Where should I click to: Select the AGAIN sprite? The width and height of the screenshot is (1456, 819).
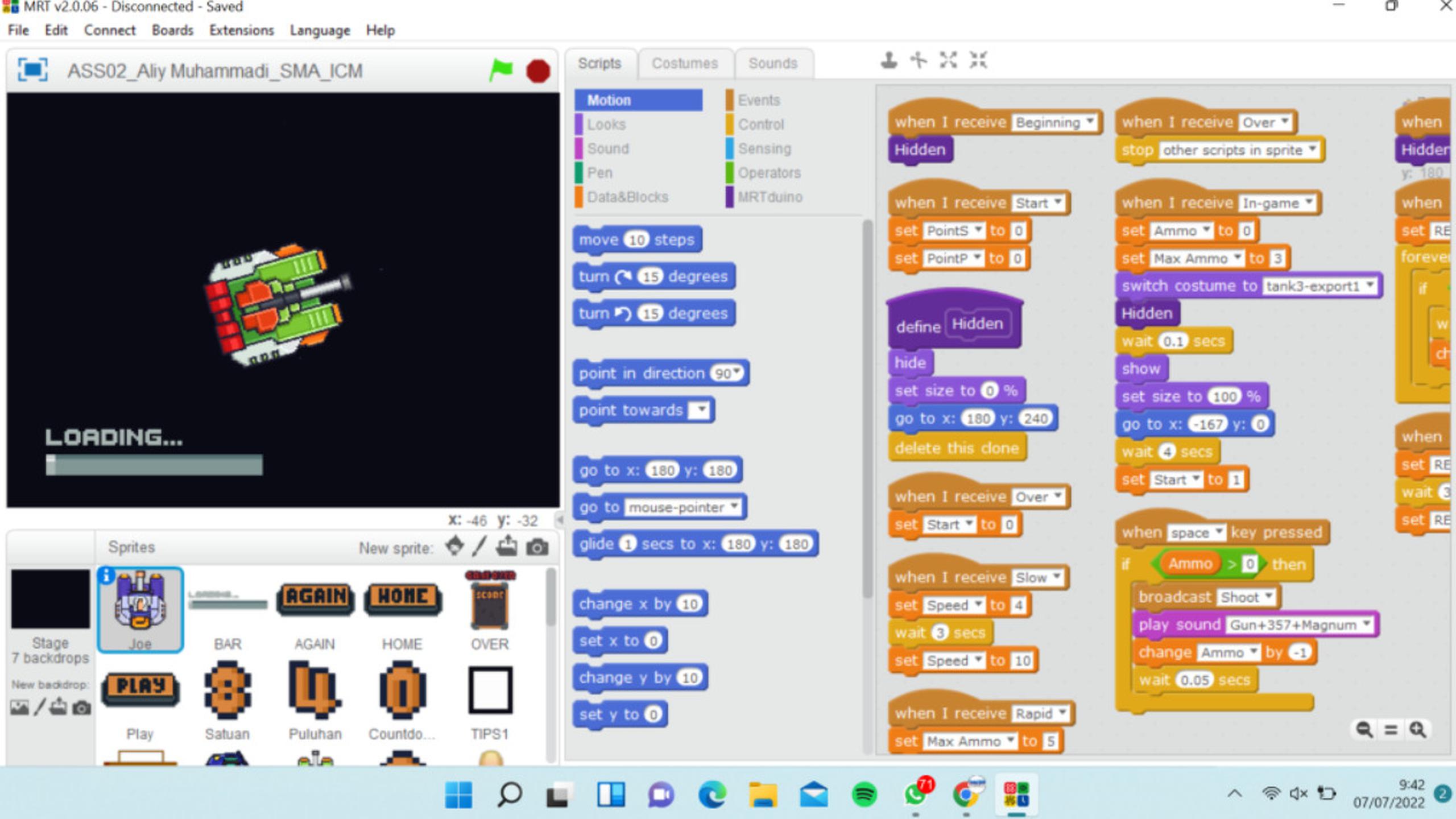point(315,610)
